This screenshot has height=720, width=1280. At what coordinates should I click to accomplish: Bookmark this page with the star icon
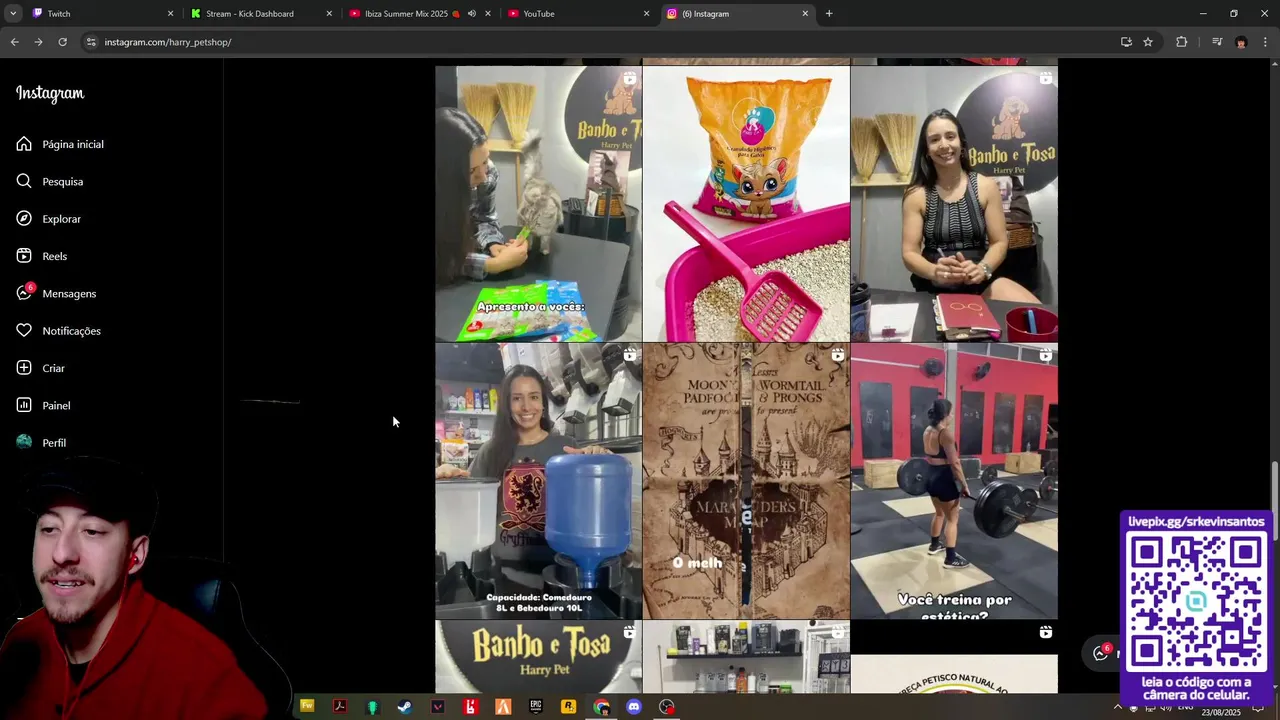(1148, 42)
